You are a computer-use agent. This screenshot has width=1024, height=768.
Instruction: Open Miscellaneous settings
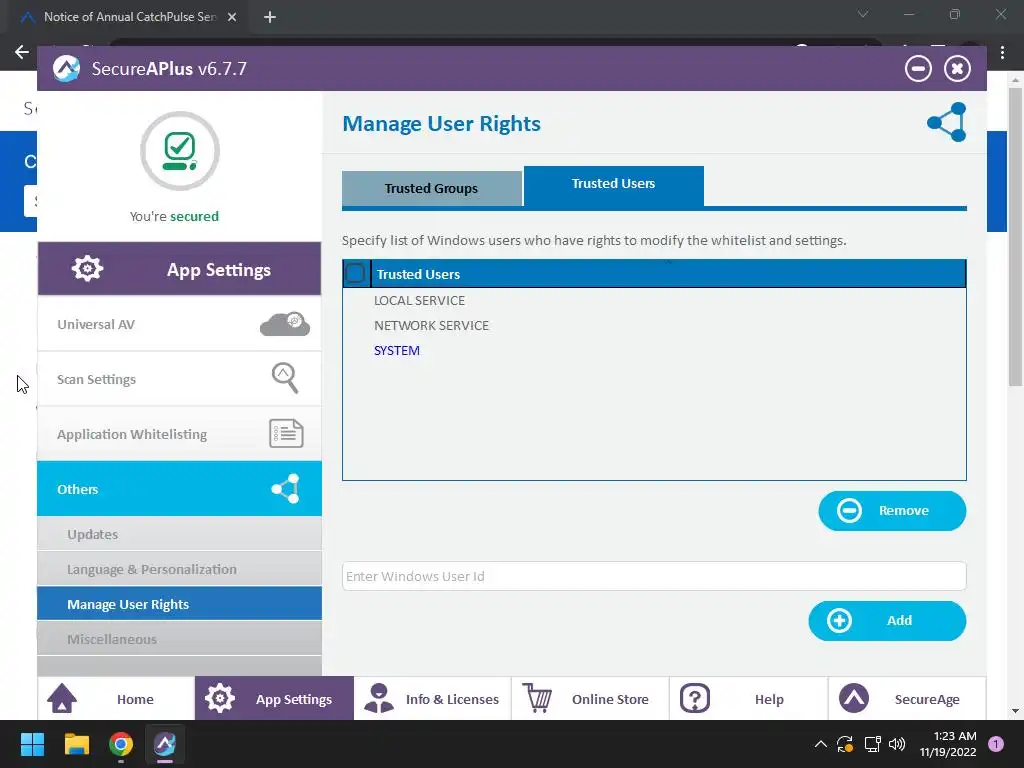(180, 639)
